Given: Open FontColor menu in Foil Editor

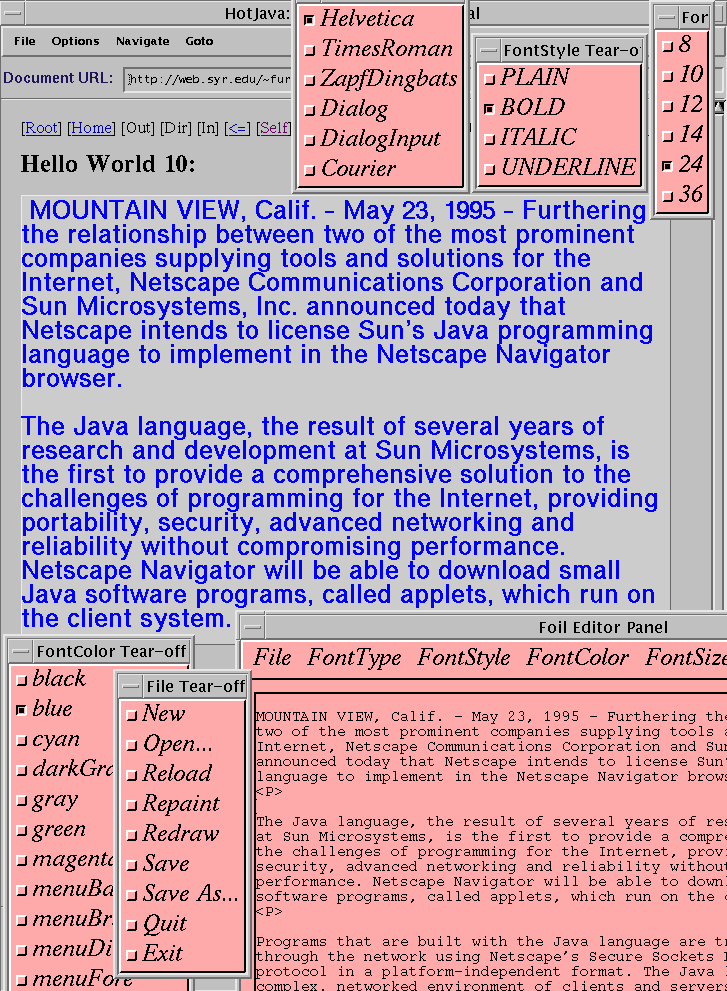Looking at the screenshot, I should (577, 658).
